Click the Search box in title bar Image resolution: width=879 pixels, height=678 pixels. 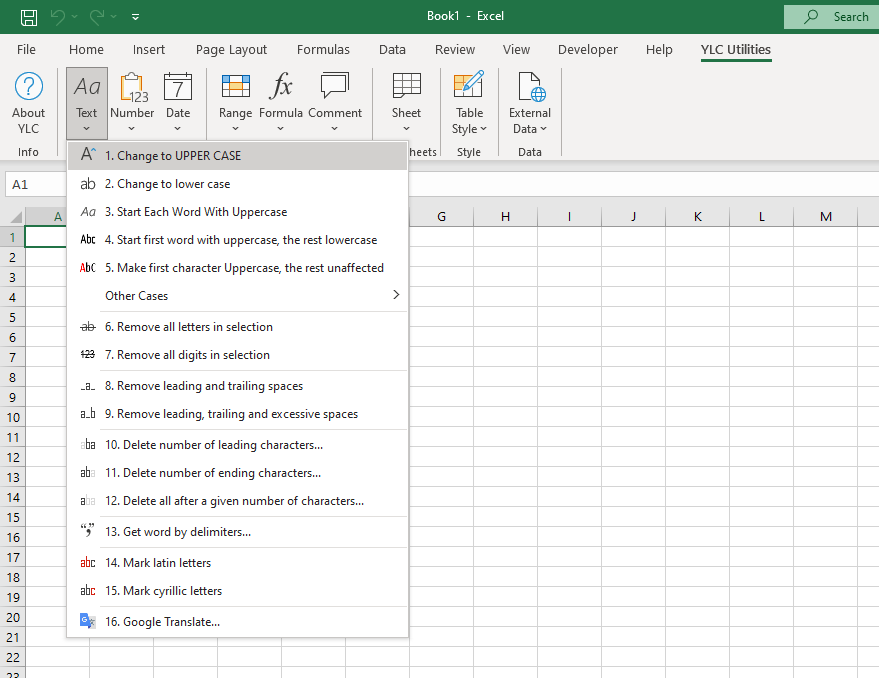(x=828, y=17)
